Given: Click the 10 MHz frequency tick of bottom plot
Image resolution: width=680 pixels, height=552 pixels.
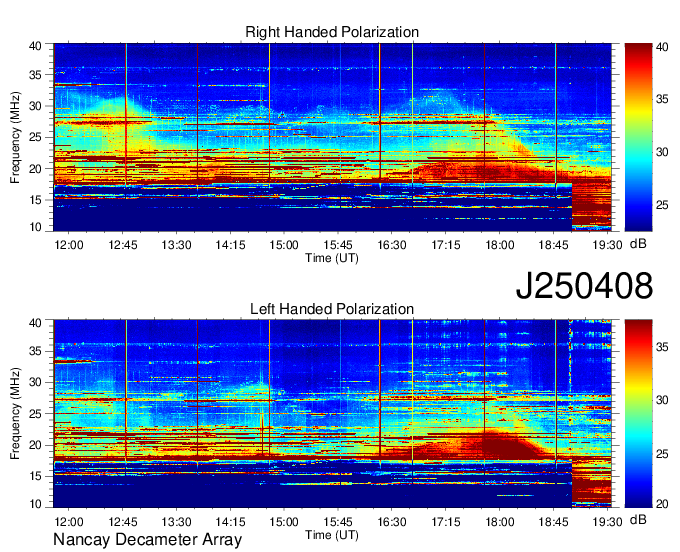Looking at the screenshot, I should (36, 503).
